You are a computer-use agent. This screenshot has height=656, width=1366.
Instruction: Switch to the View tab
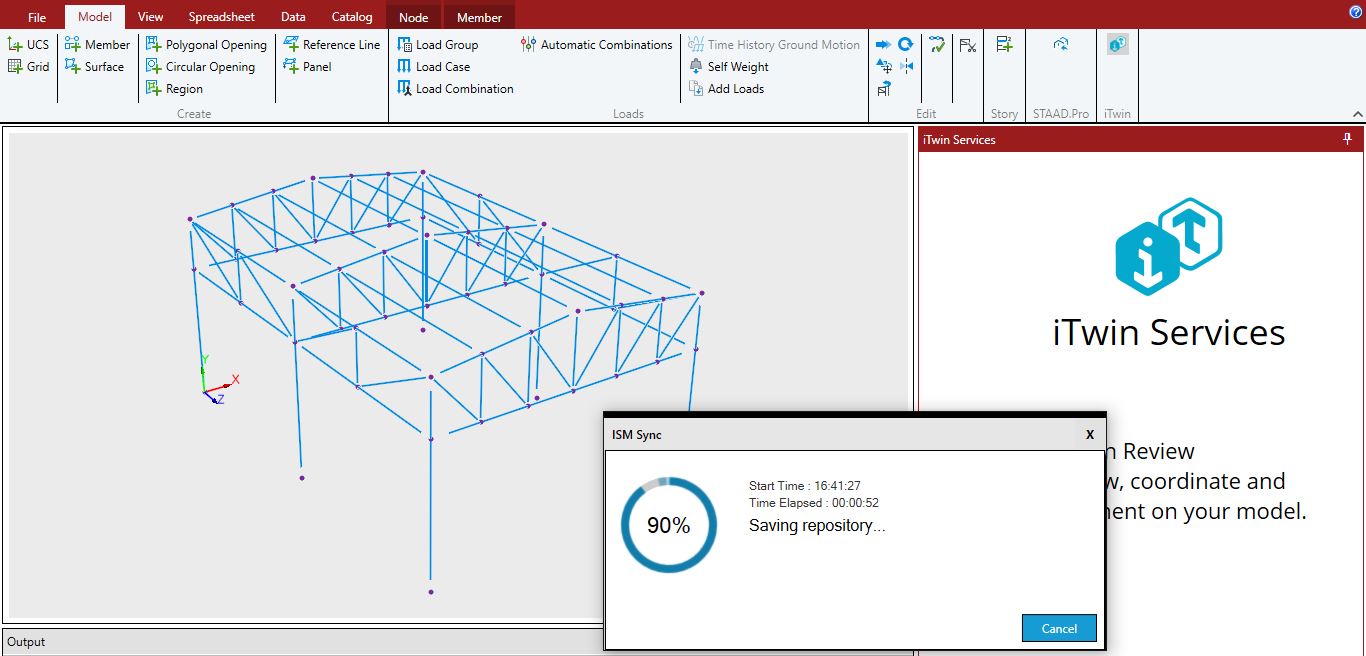pos(151,17)
